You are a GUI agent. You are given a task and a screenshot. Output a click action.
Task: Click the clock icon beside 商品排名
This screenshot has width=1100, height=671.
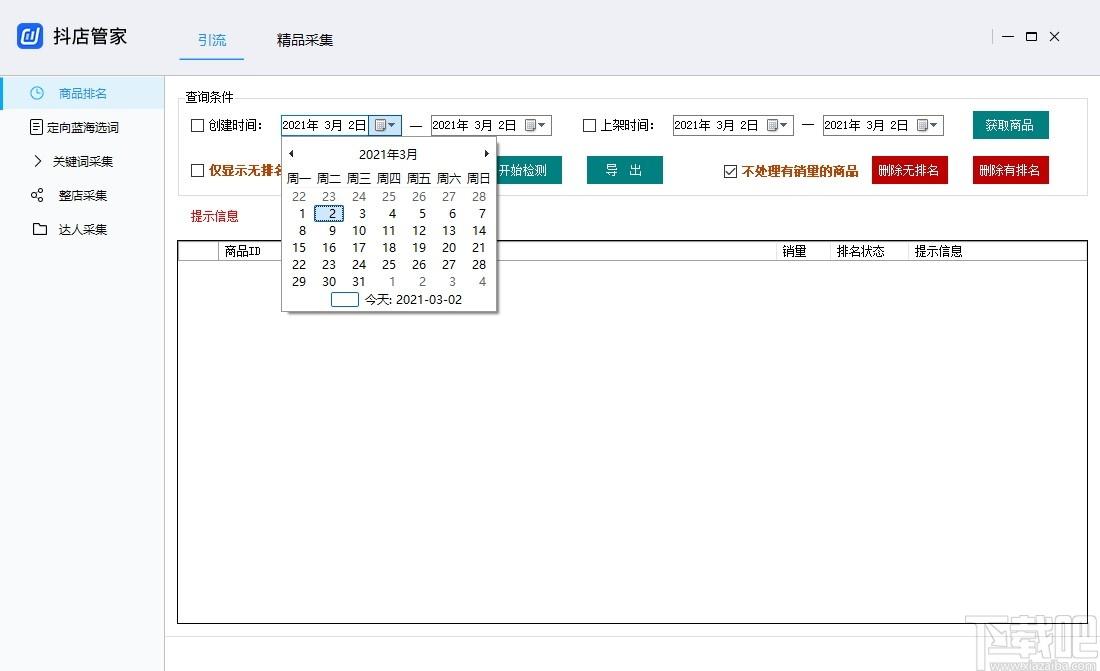pos(37,93)
